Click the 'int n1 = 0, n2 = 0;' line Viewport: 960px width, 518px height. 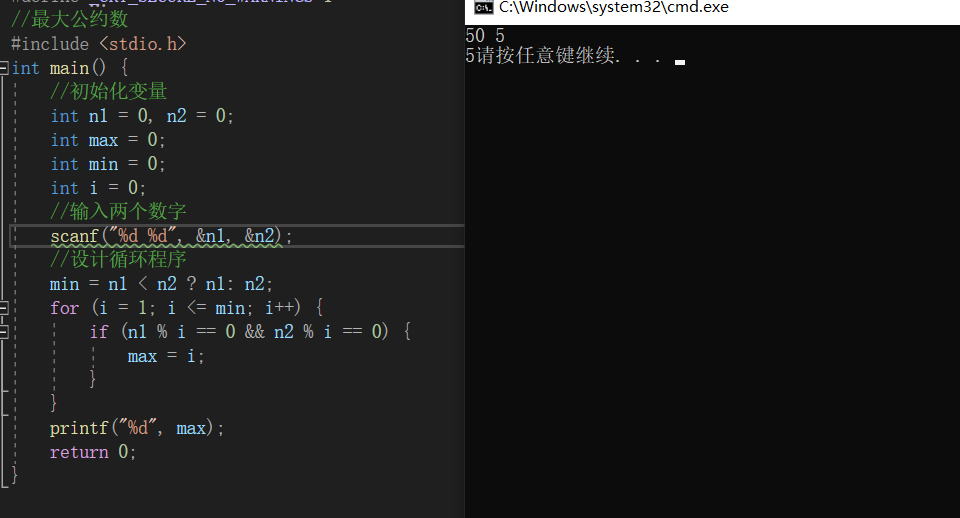(x=141, y=116)
